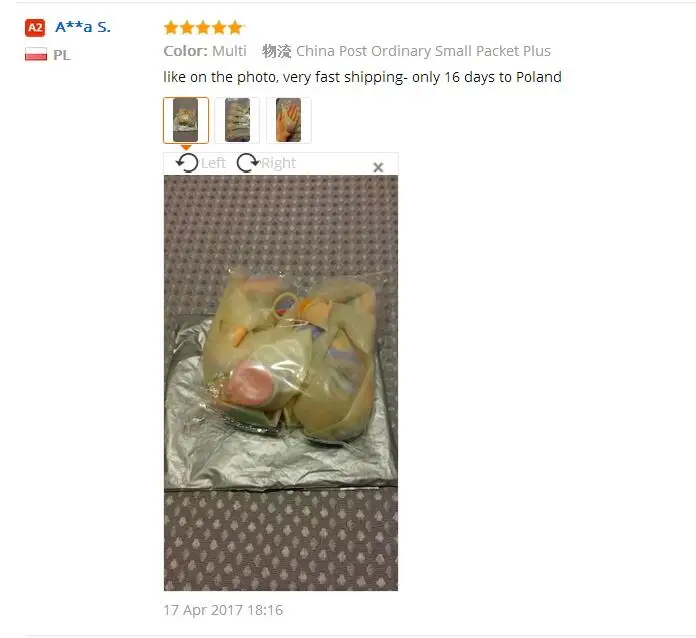Click the Color: Multi text
696x638 pixels.
pos(205,51)
